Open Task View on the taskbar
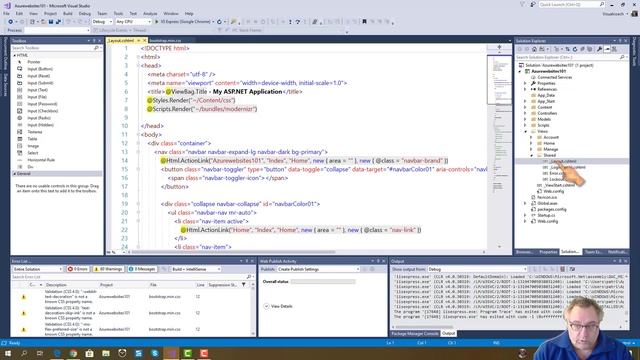This screenshot has height=360, width=640. click(40, 353)
